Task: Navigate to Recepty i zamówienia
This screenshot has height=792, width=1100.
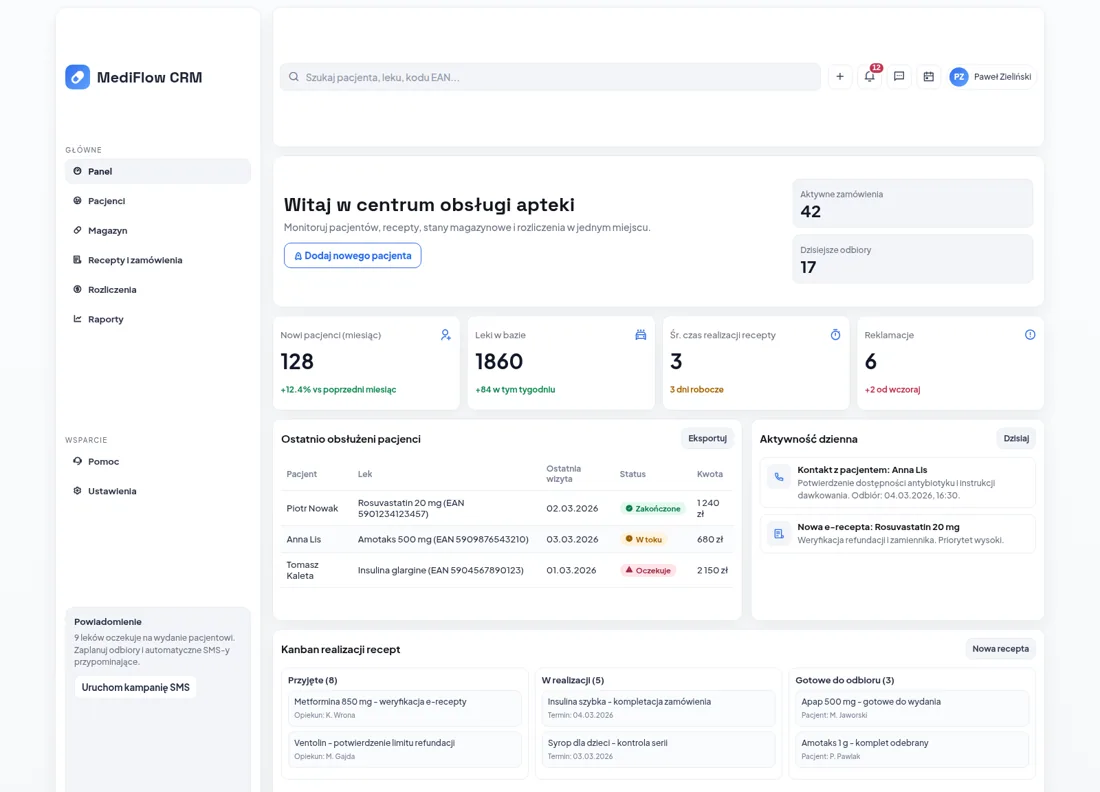Action: coord(158,260)
